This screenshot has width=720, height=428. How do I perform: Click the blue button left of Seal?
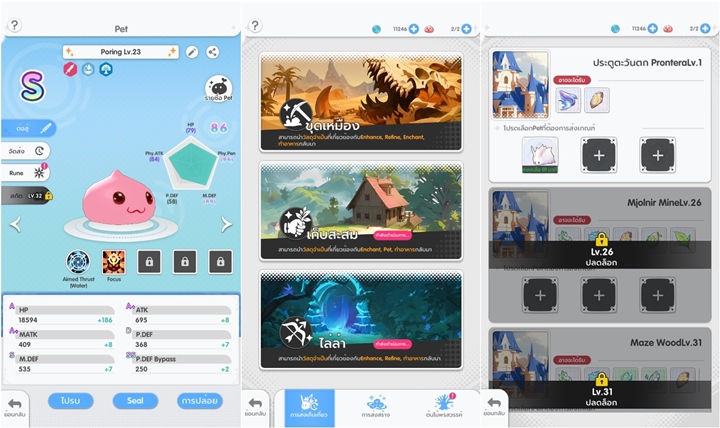point(71,400)
